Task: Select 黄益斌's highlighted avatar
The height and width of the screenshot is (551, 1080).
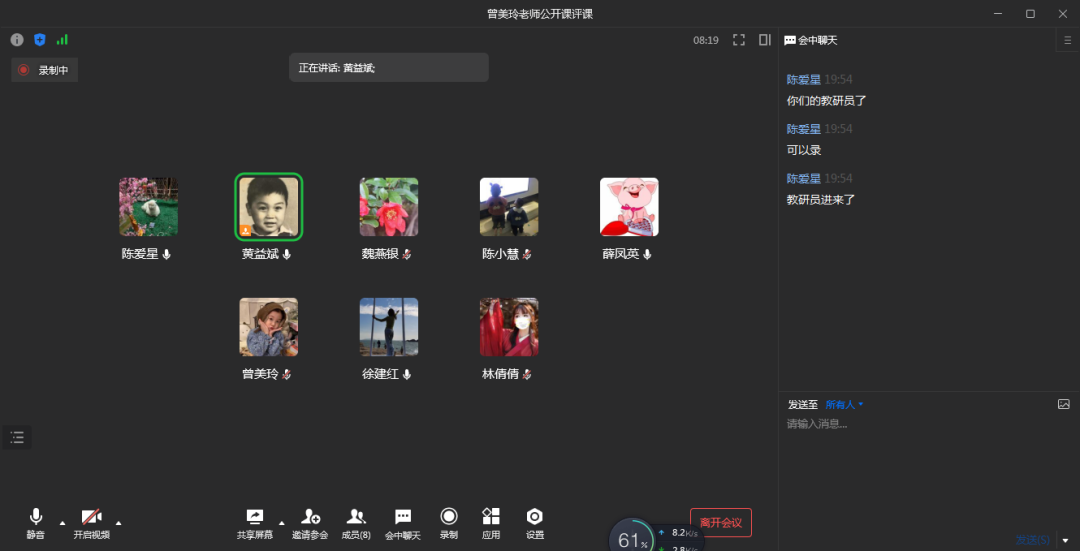Action: (269, 207)
